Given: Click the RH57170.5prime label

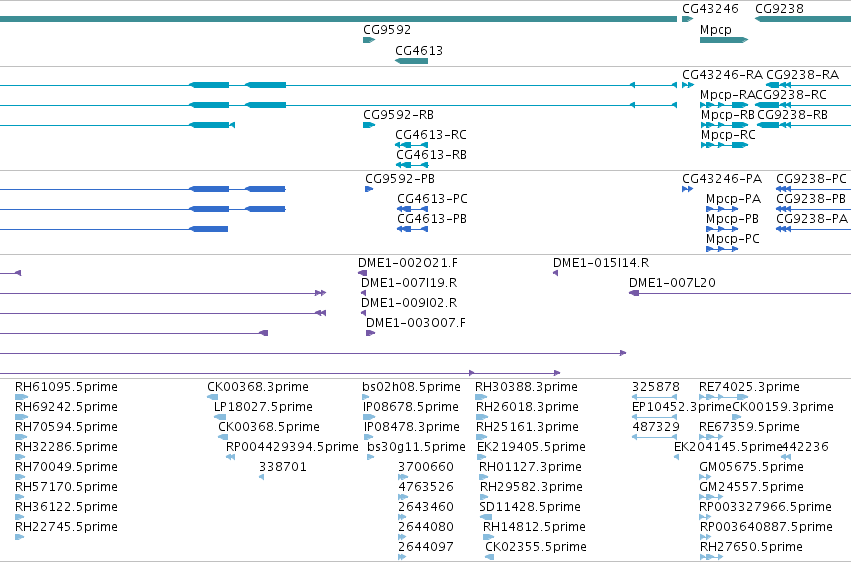Looking at the screenshot, I should 66,487.
